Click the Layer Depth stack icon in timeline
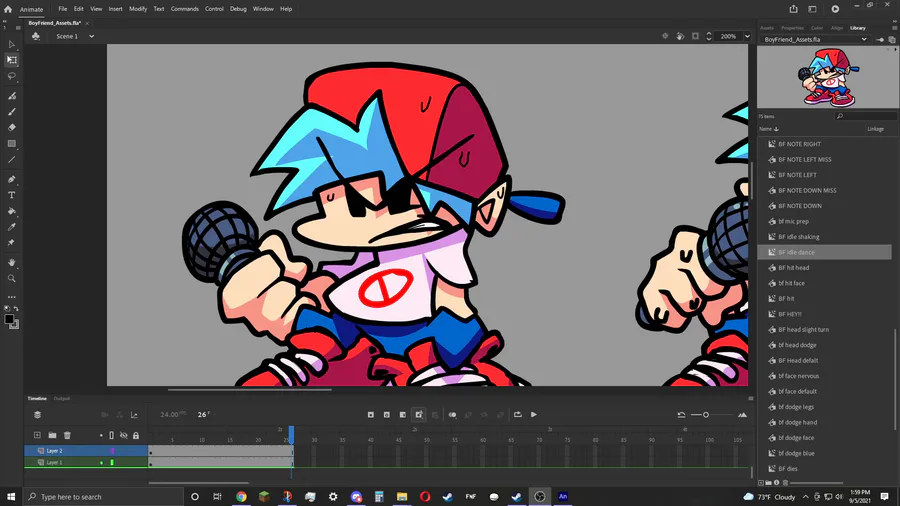The image size is (900, 506). coord(37,415)
